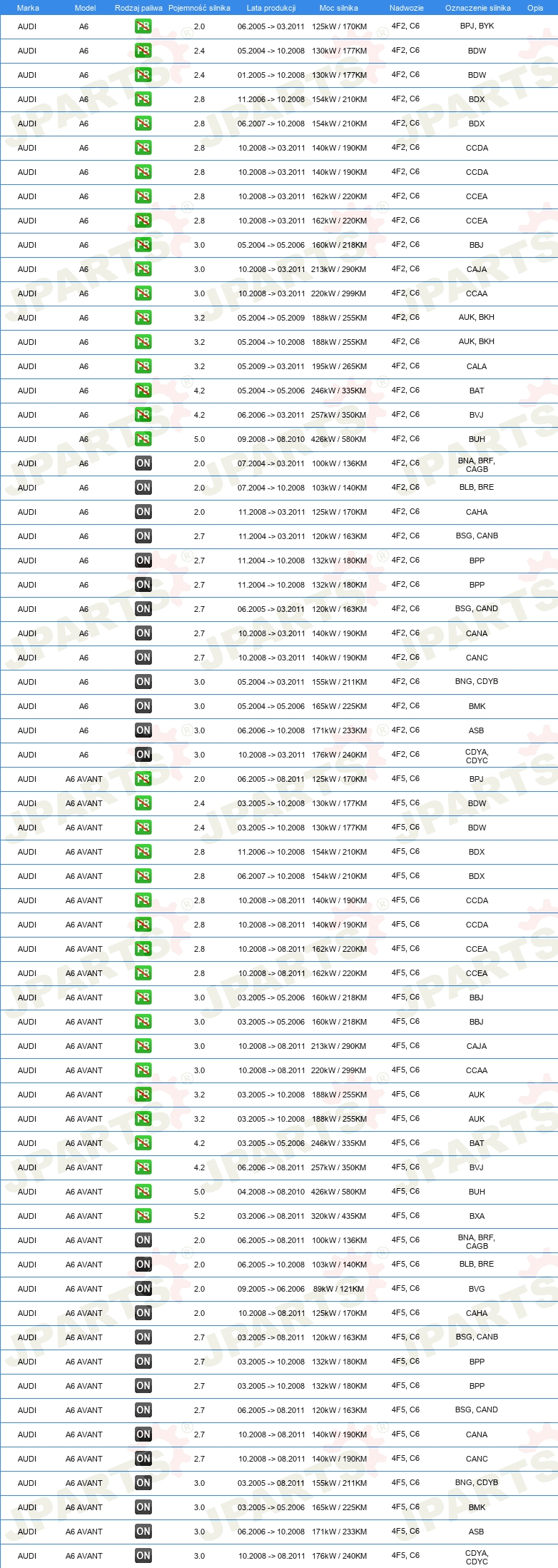Select the Rodzaj paliwa column header
This screenshot has height=1568, width=558.
138,8
